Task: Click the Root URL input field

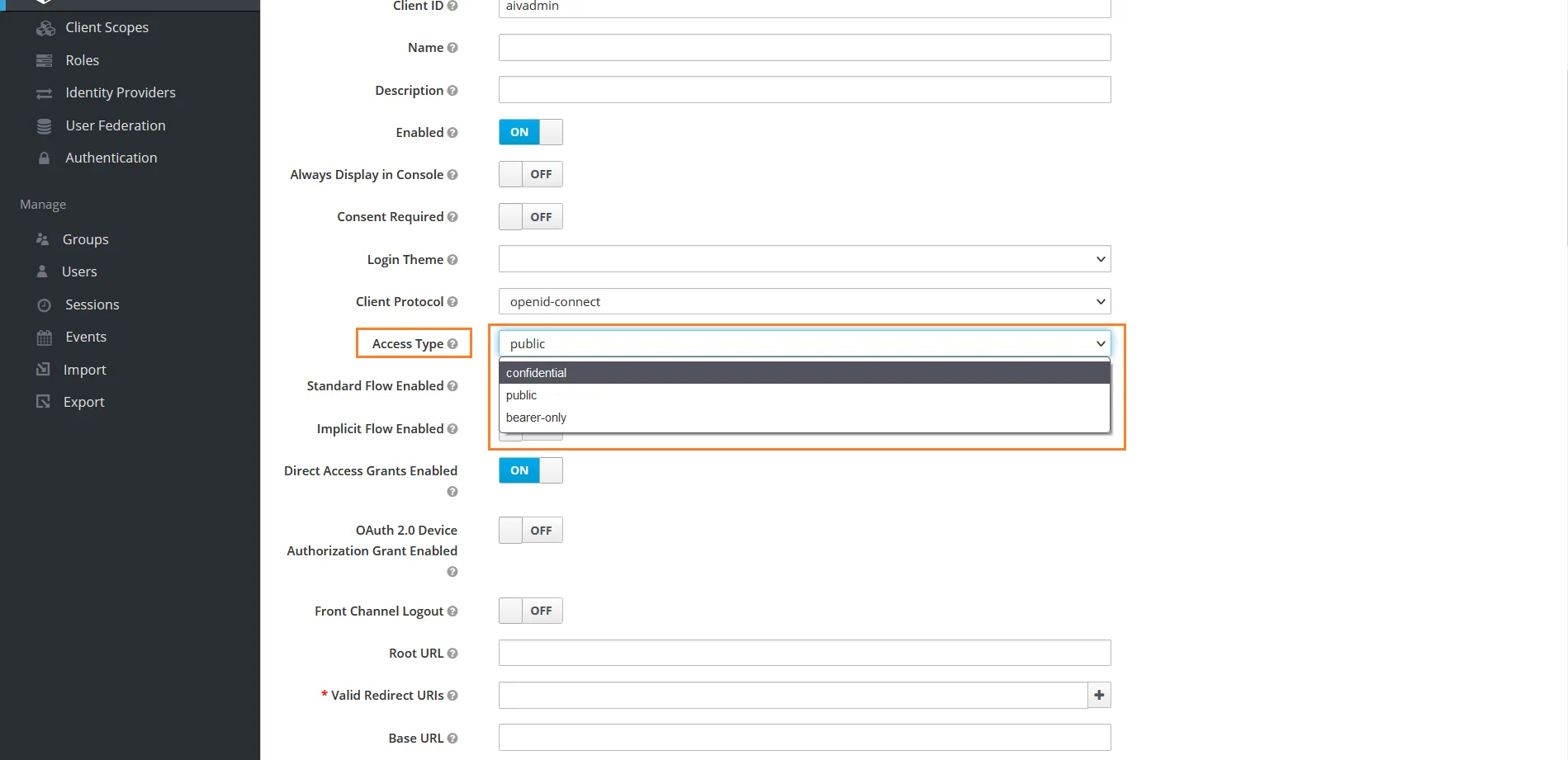Action: [805, 653]
